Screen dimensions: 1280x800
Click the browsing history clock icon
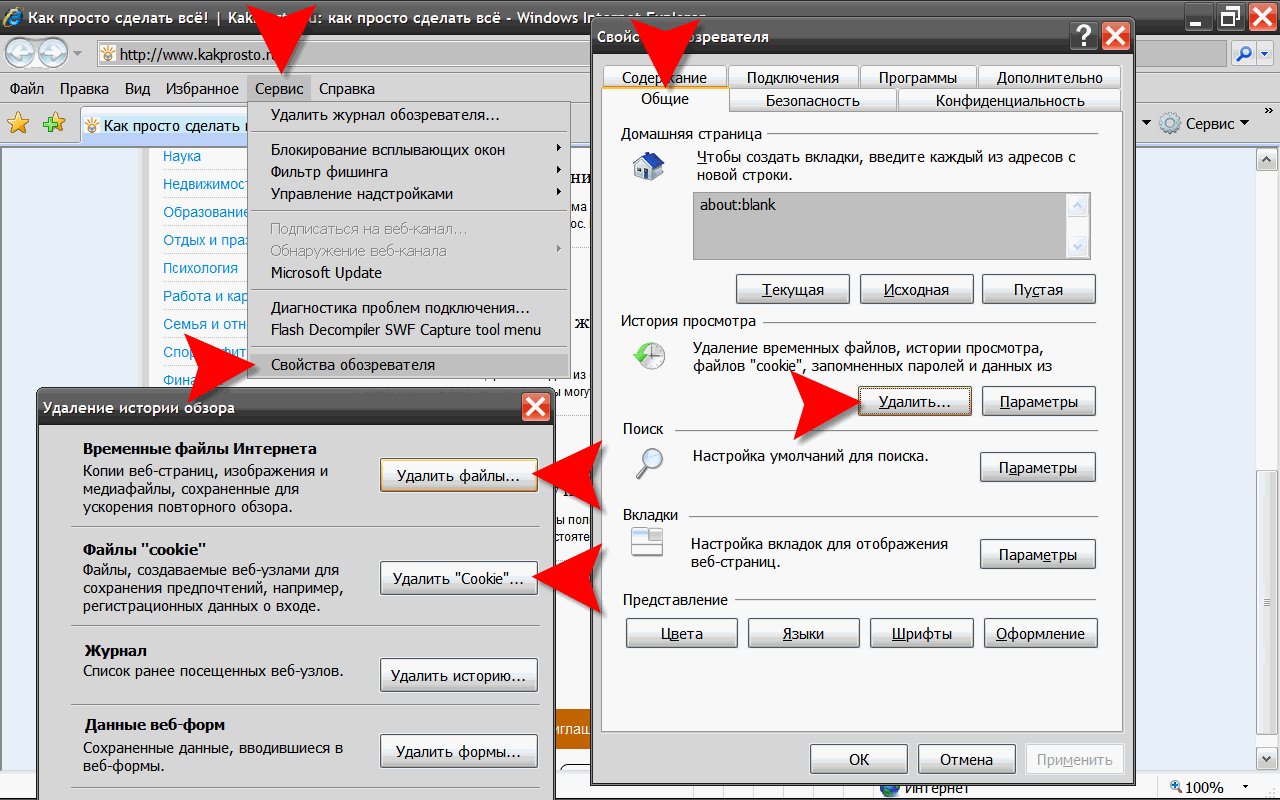click(648, 356)
